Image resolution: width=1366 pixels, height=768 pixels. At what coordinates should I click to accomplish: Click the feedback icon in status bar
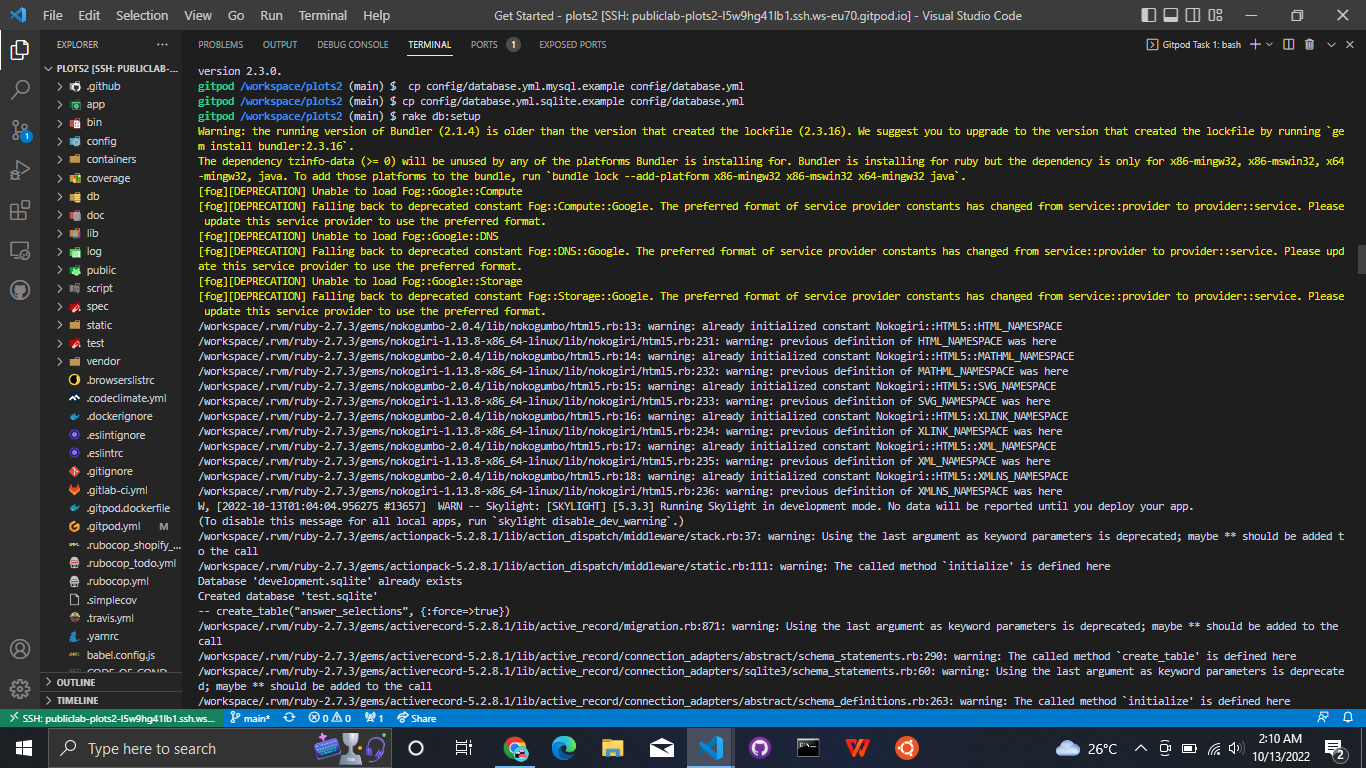(x=1324, y=718)
